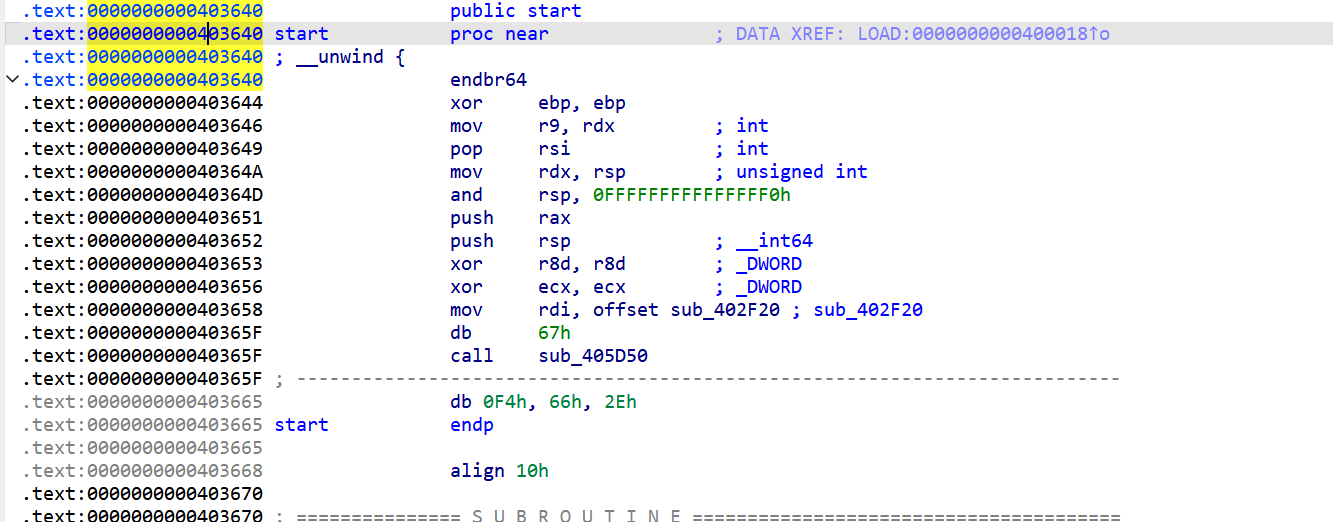Click the highlighted address on the '__unwind' line

click(175, 57)
